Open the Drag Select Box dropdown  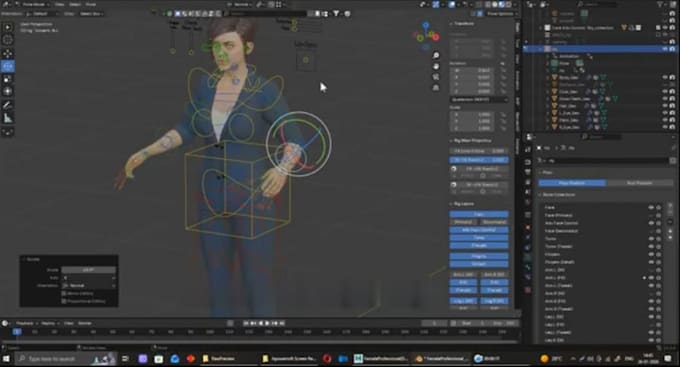pos(91,13)
